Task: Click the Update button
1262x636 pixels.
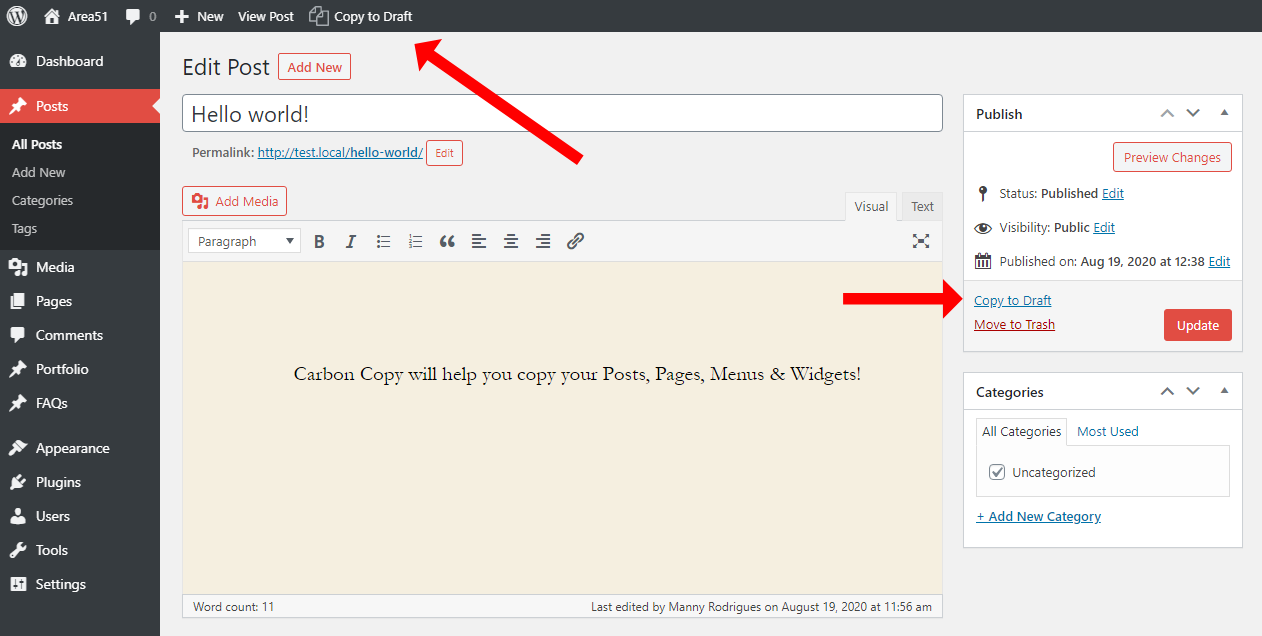Action: coord(1197,325)
